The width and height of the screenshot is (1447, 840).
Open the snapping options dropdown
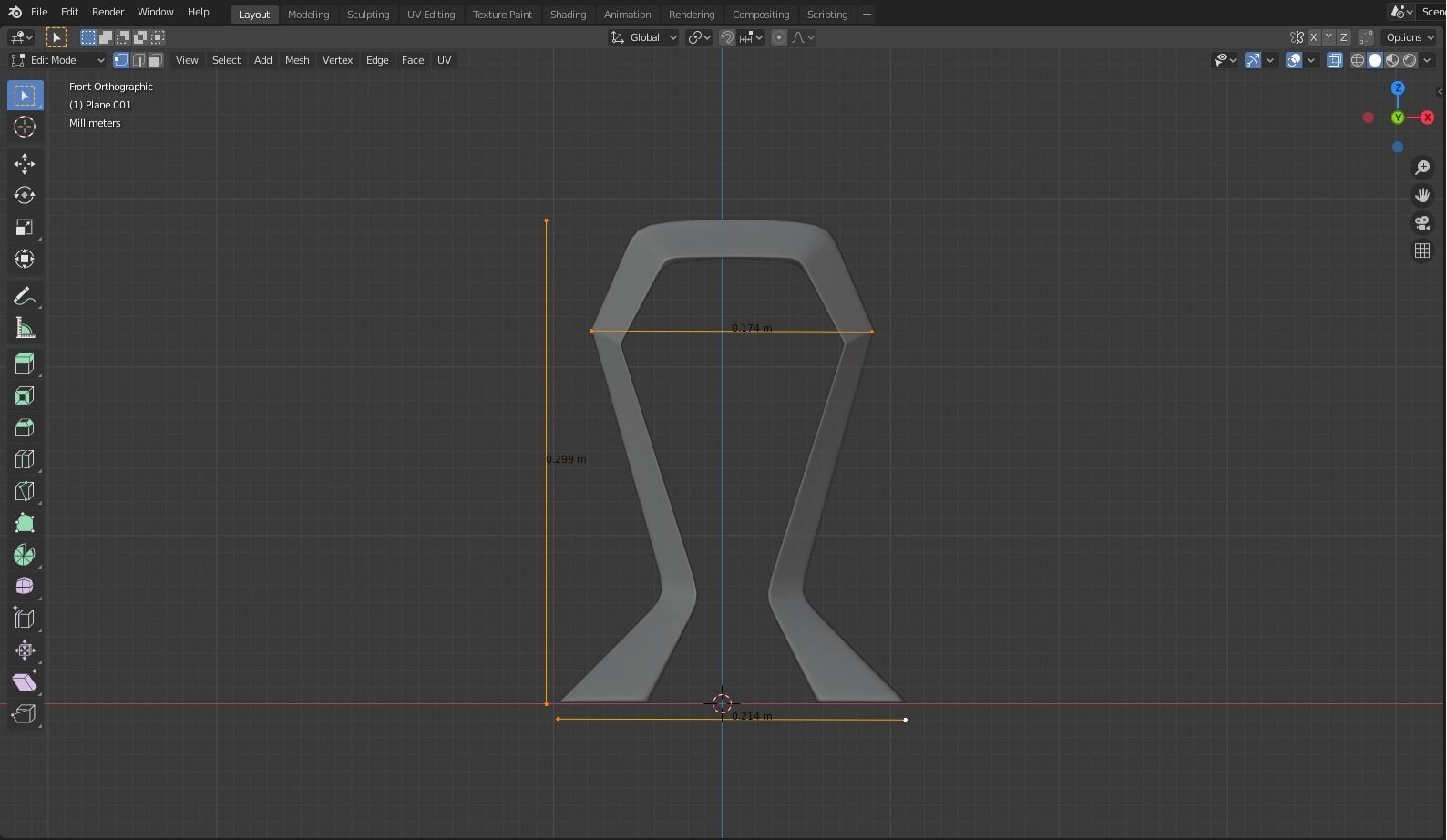[x=752, y=37]
